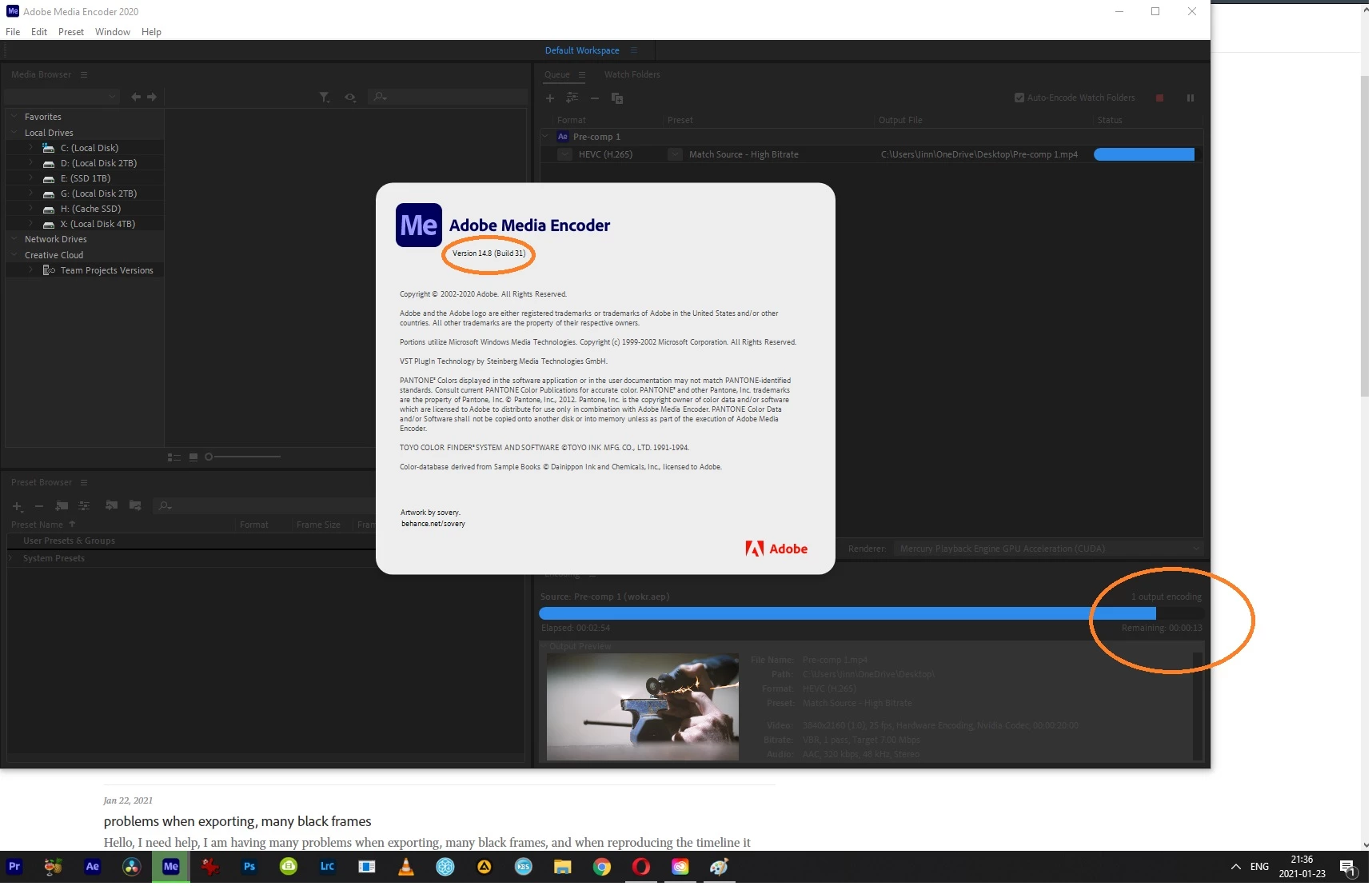Viewport: 1372px width, 886px height.
Task: Toggle Auto-Encode Watch Folders checkbox
Action: (x=1019, y=98)
